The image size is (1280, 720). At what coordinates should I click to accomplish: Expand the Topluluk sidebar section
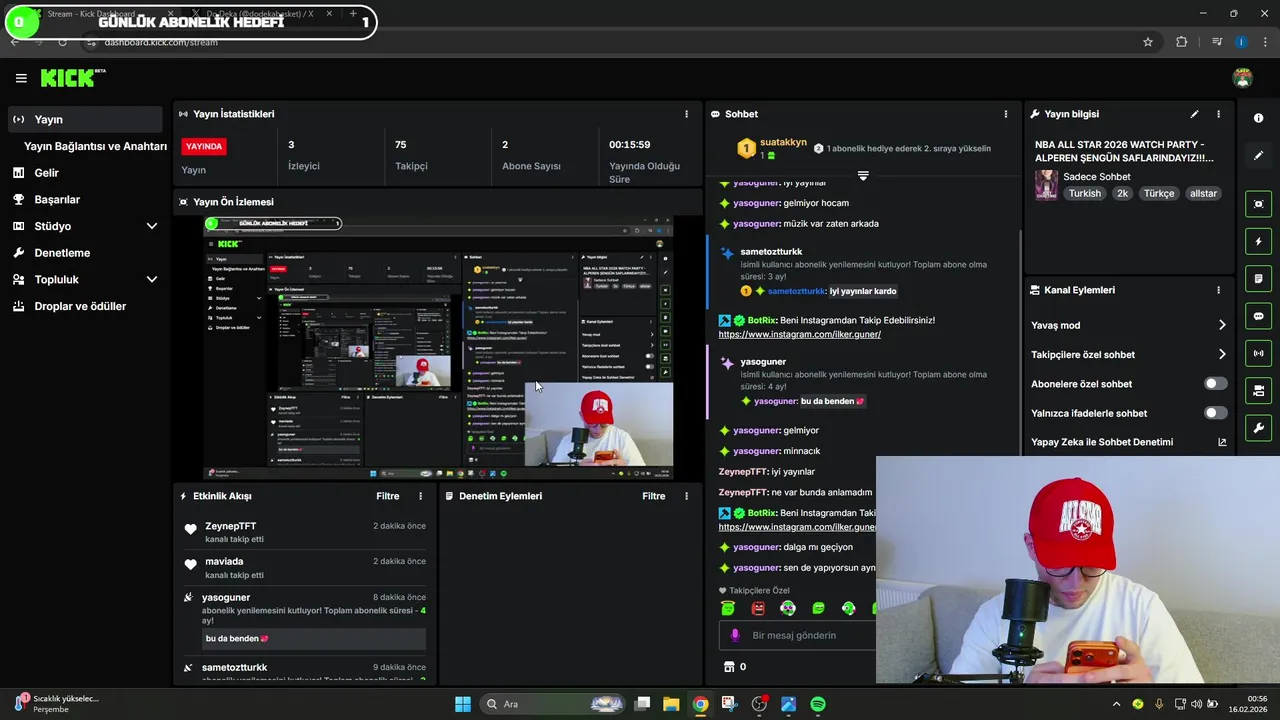pos(152,280)
